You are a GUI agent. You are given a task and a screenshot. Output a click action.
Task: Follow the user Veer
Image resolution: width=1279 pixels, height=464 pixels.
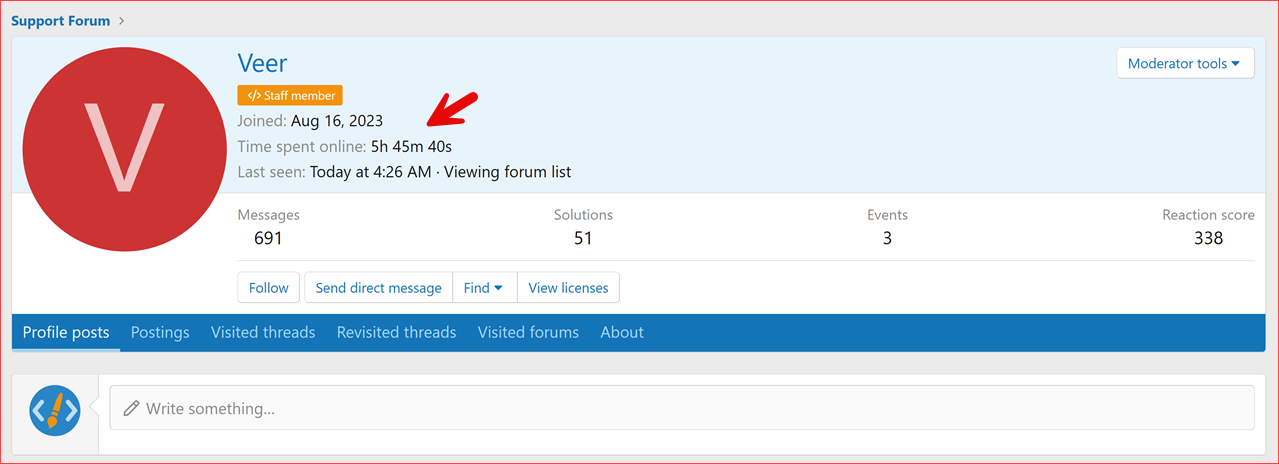tap(268, 288)
